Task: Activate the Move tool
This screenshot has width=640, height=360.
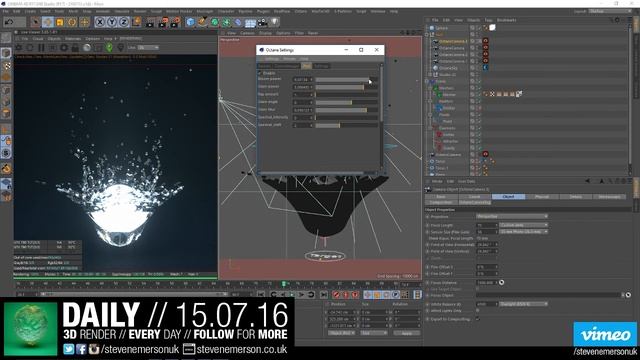Action: [48, 22]
